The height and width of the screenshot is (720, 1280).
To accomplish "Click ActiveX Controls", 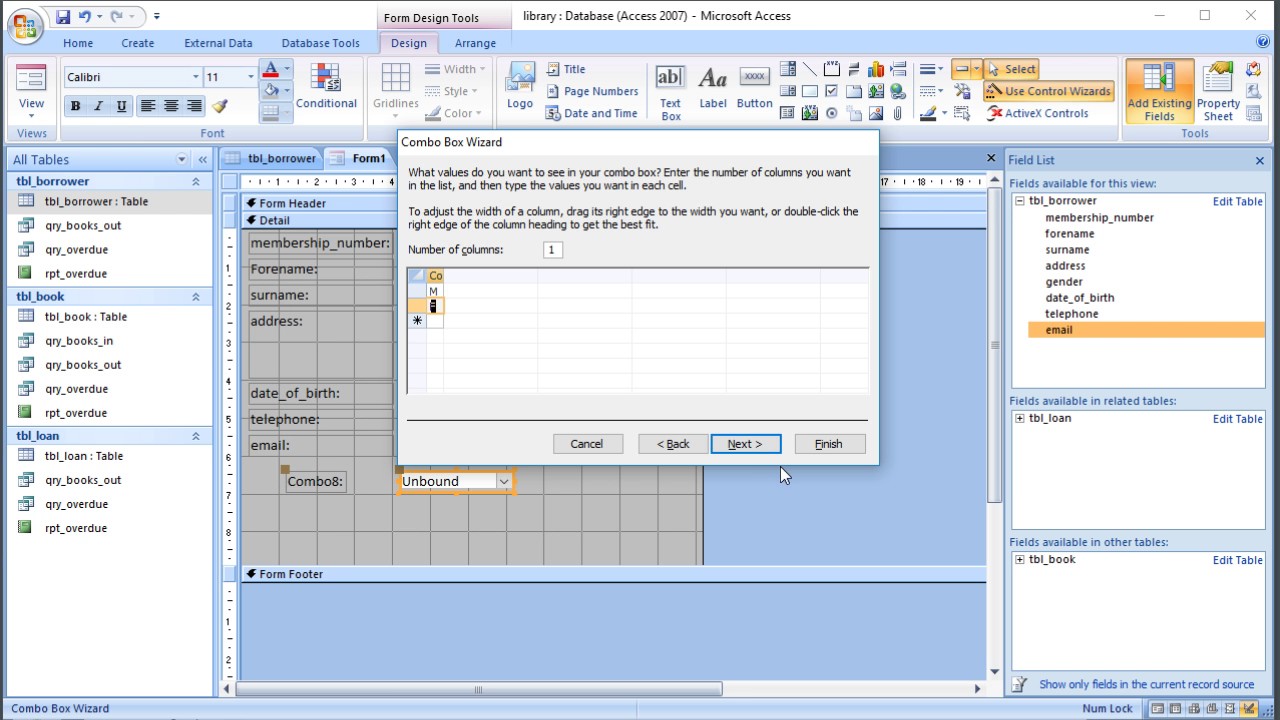I will (x=1037, y=113).
